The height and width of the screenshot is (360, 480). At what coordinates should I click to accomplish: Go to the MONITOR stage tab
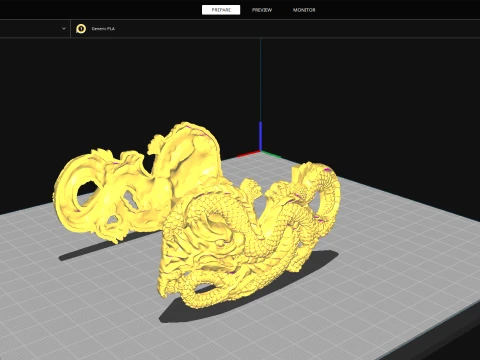(304, 10)
